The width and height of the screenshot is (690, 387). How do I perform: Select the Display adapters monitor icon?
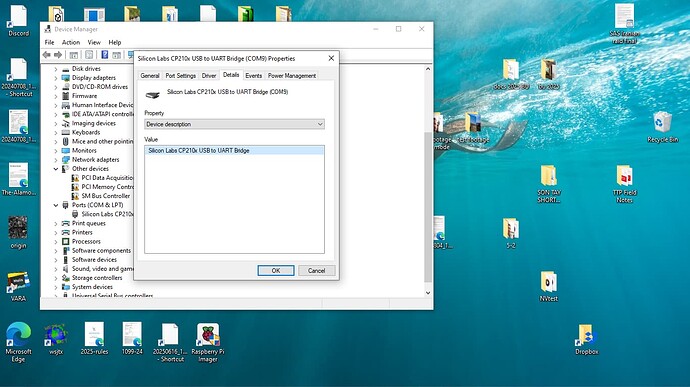coord(66,78)
